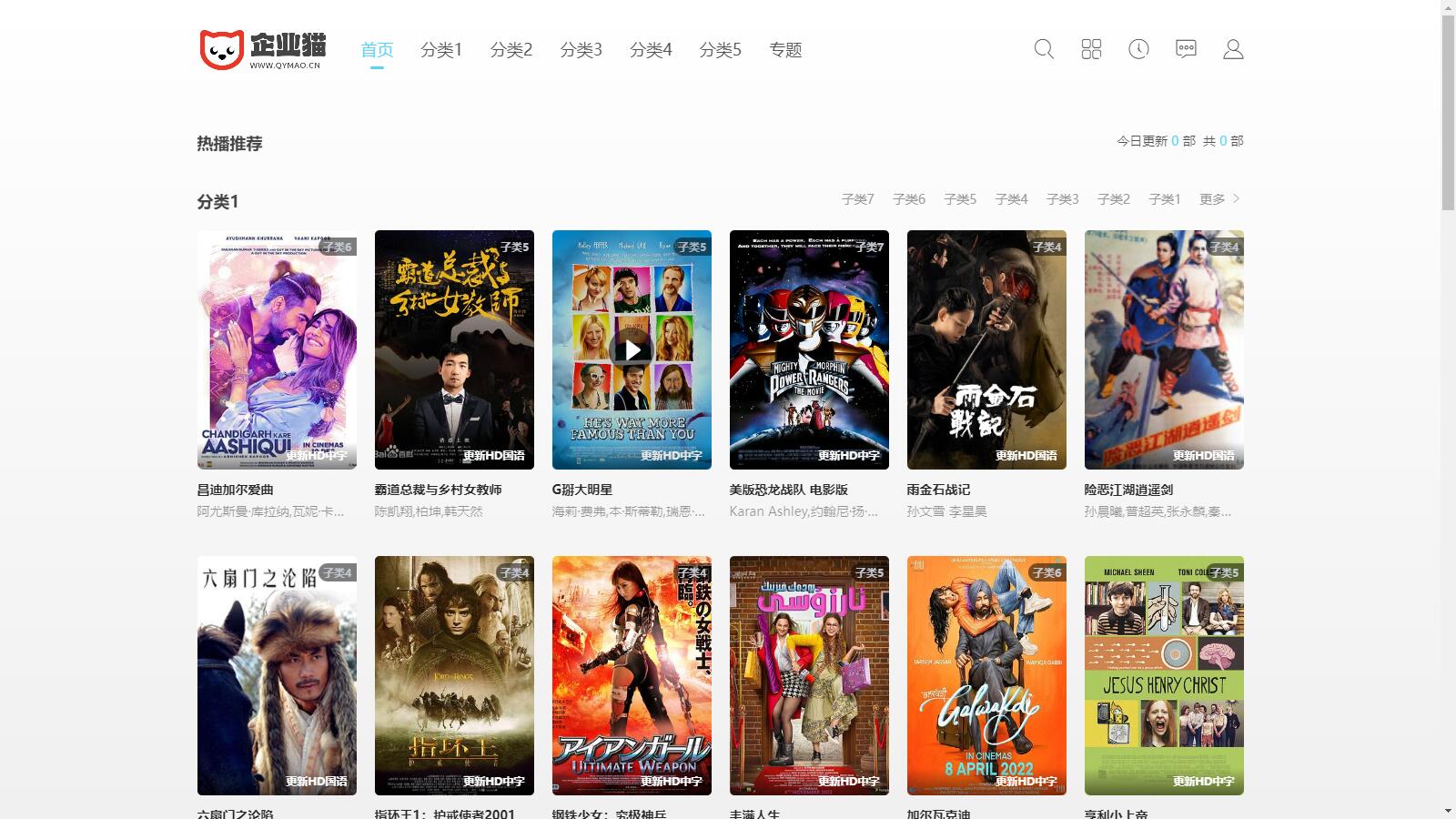Click scrollbar down arrow
1456x819 pixels.
[x=1448, y=811]
